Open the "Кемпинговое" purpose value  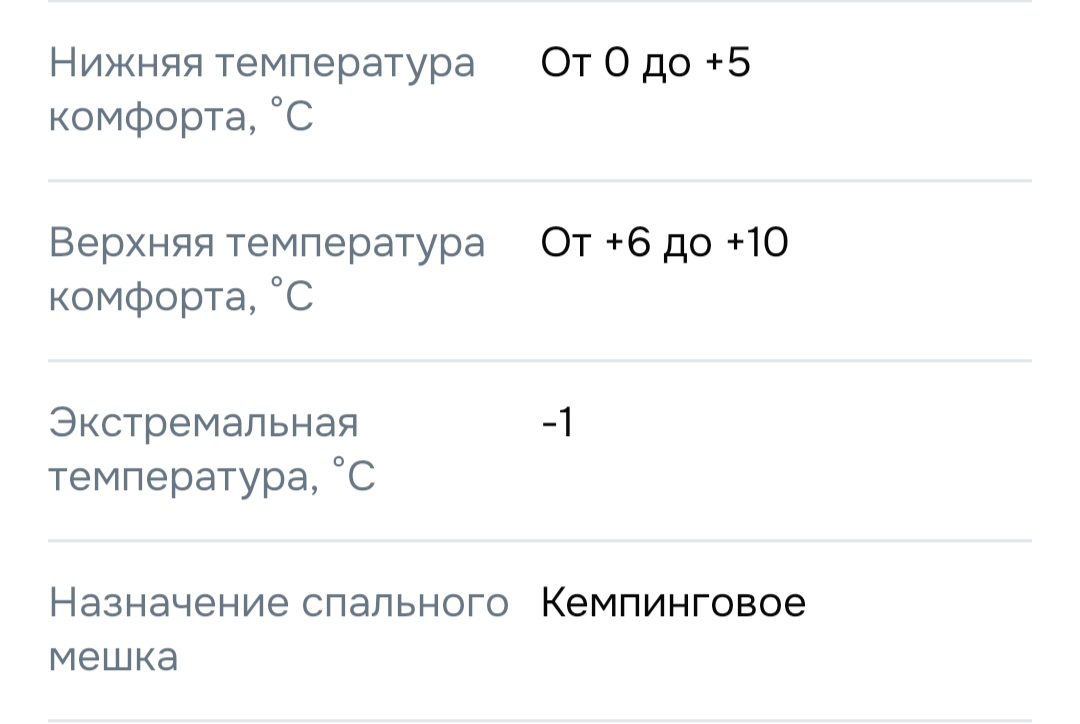(x=673, y=604)
